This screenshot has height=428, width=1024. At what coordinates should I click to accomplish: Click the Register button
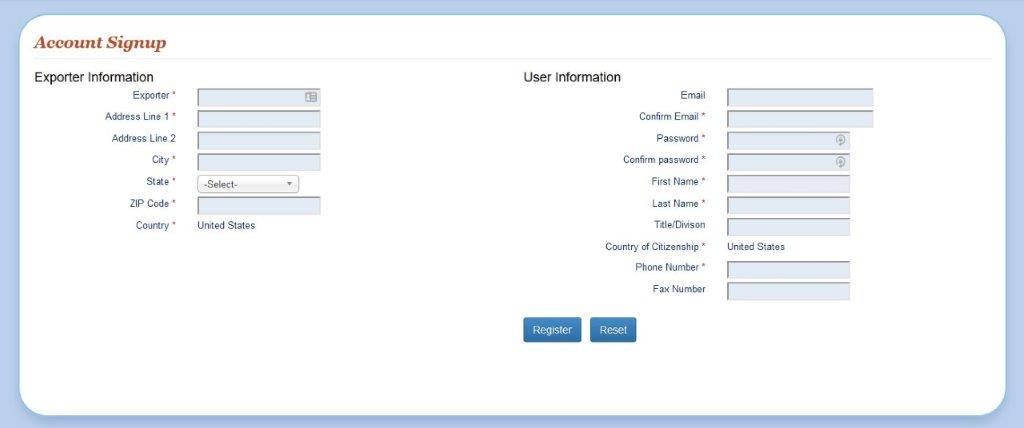[552, 330]
